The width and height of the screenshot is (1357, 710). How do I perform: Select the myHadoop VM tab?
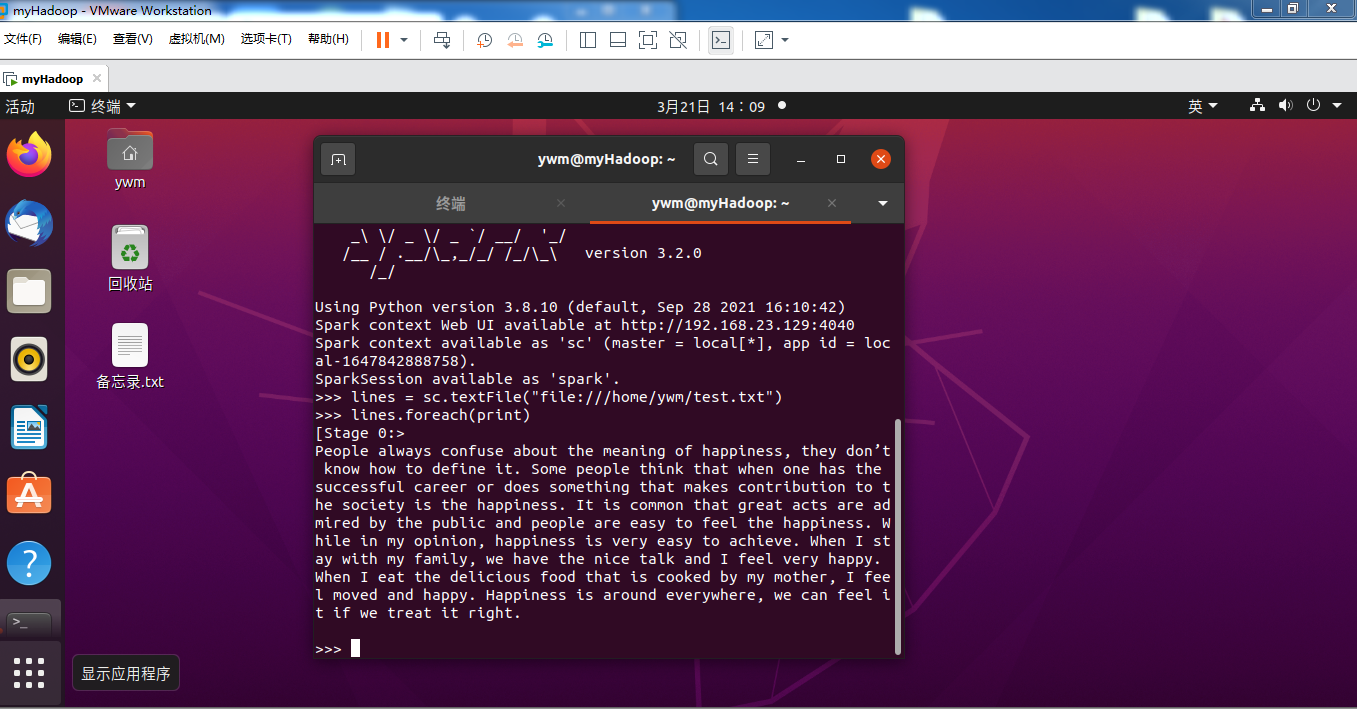click(x=53, y=79)
